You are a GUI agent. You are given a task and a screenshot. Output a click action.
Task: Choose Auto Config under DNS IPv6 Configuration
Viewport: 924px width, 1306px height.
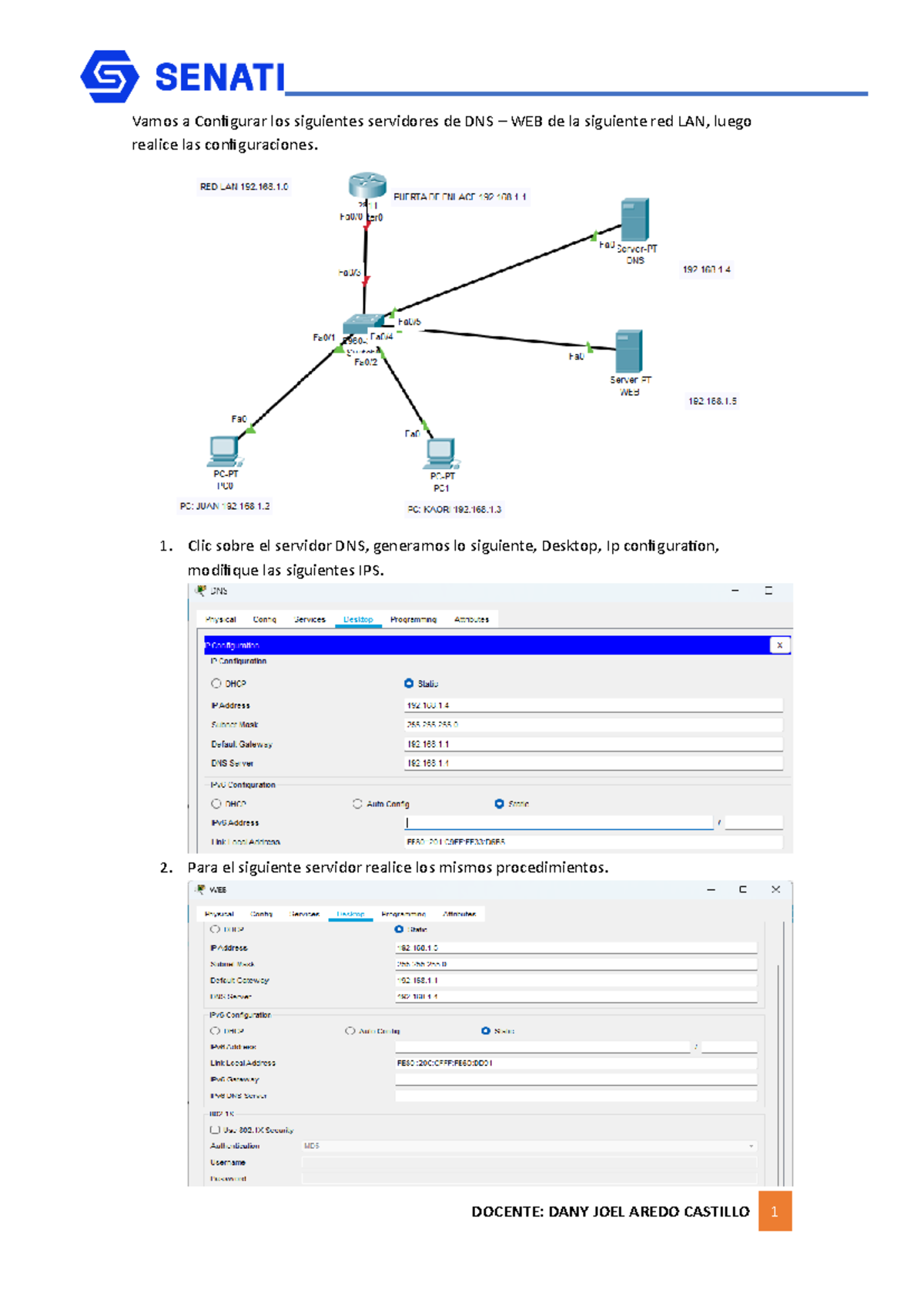pos(357,804)
